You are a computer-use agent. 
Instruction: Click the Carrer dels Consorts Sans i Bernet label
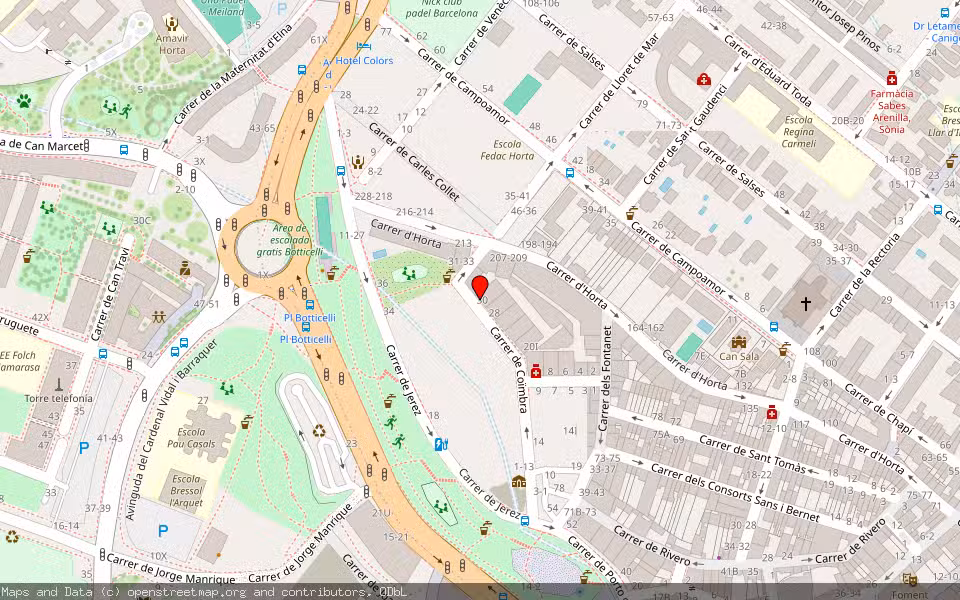click(x=735, y=492)
